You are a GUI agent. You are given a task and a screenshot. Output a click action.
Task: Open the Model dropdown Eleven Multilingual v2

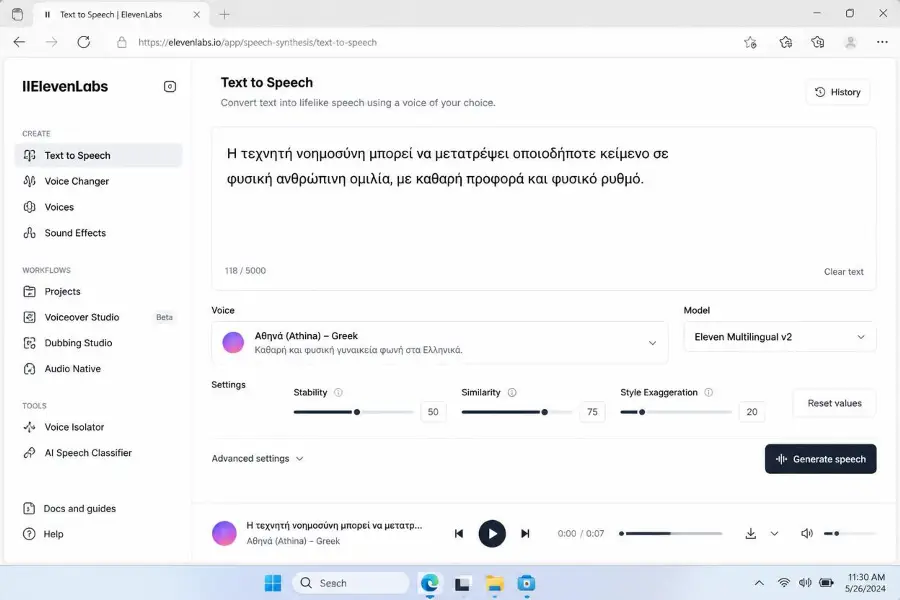coord(779,337)
